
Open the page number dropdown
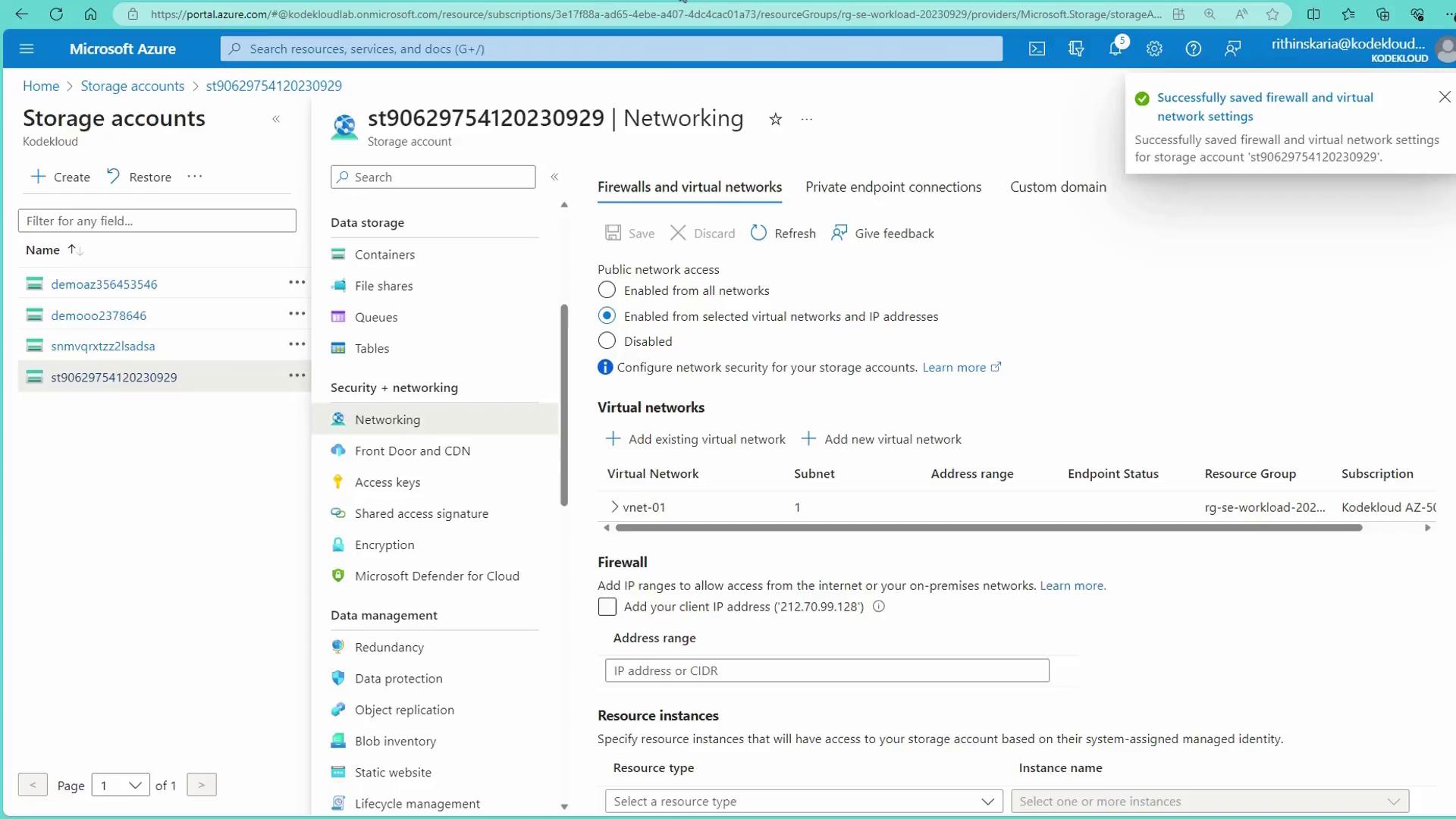click(121, 785)
